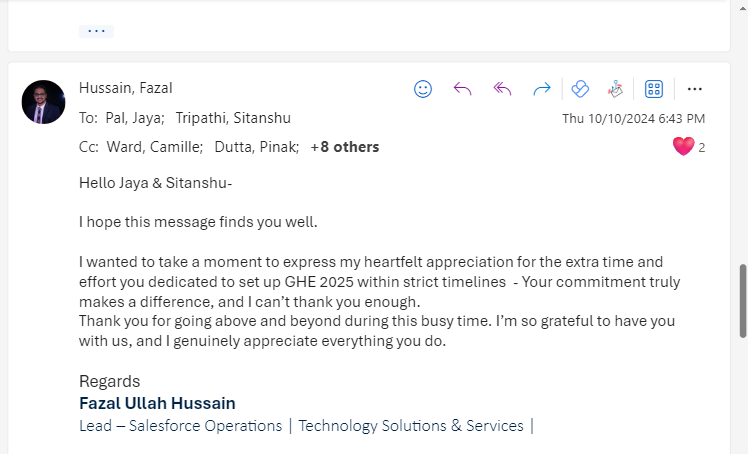Viewport: 748px width, 454px height.
Task: Click the vertical scrollbar thumb
Action: [743, 301]
